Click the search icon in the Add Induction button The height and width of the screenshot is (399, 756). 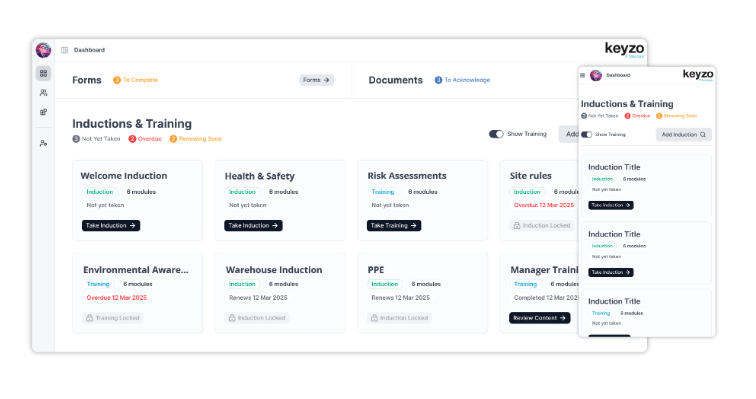click(x=703, y=134)
